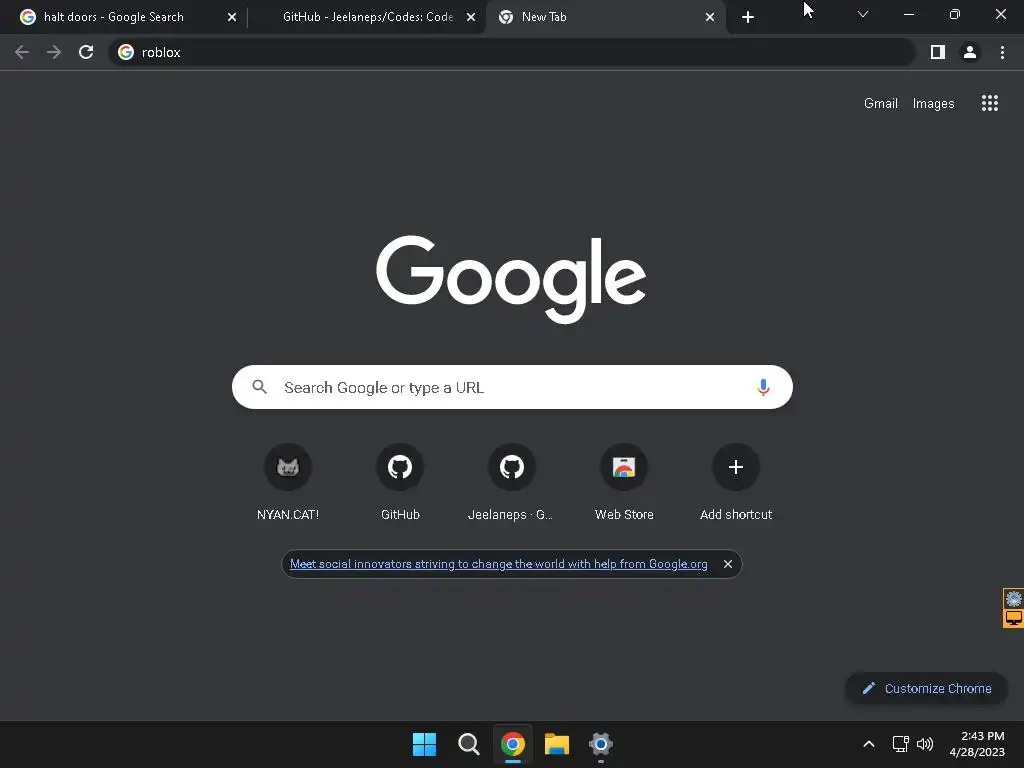
Task: Open the Jeelaneps GitHub shortcut
Action: click(x=511, y=482)
